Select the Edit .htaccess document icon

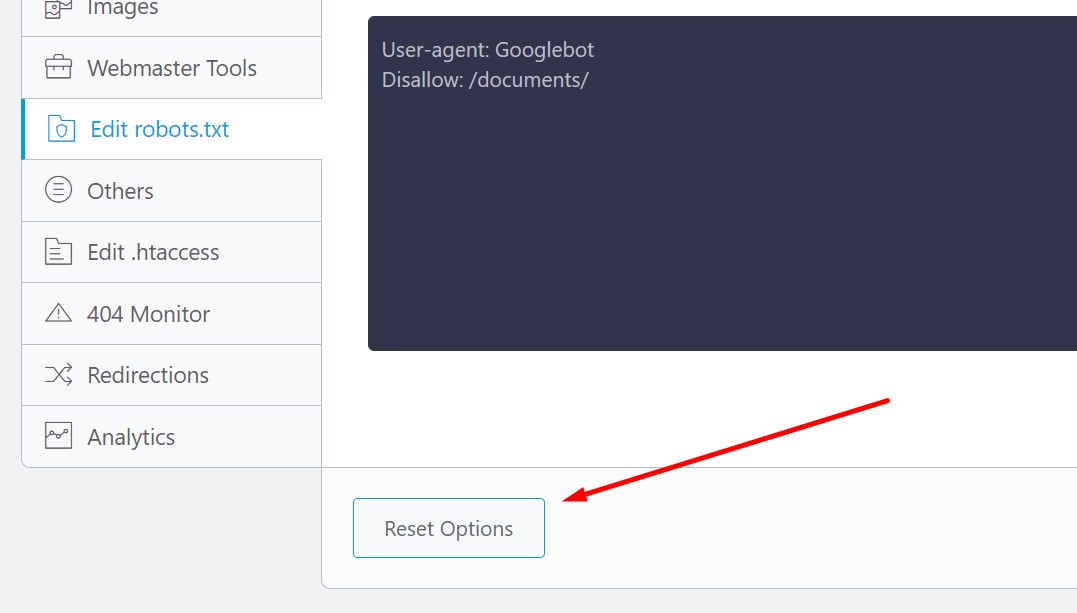[x=57, y=252]
